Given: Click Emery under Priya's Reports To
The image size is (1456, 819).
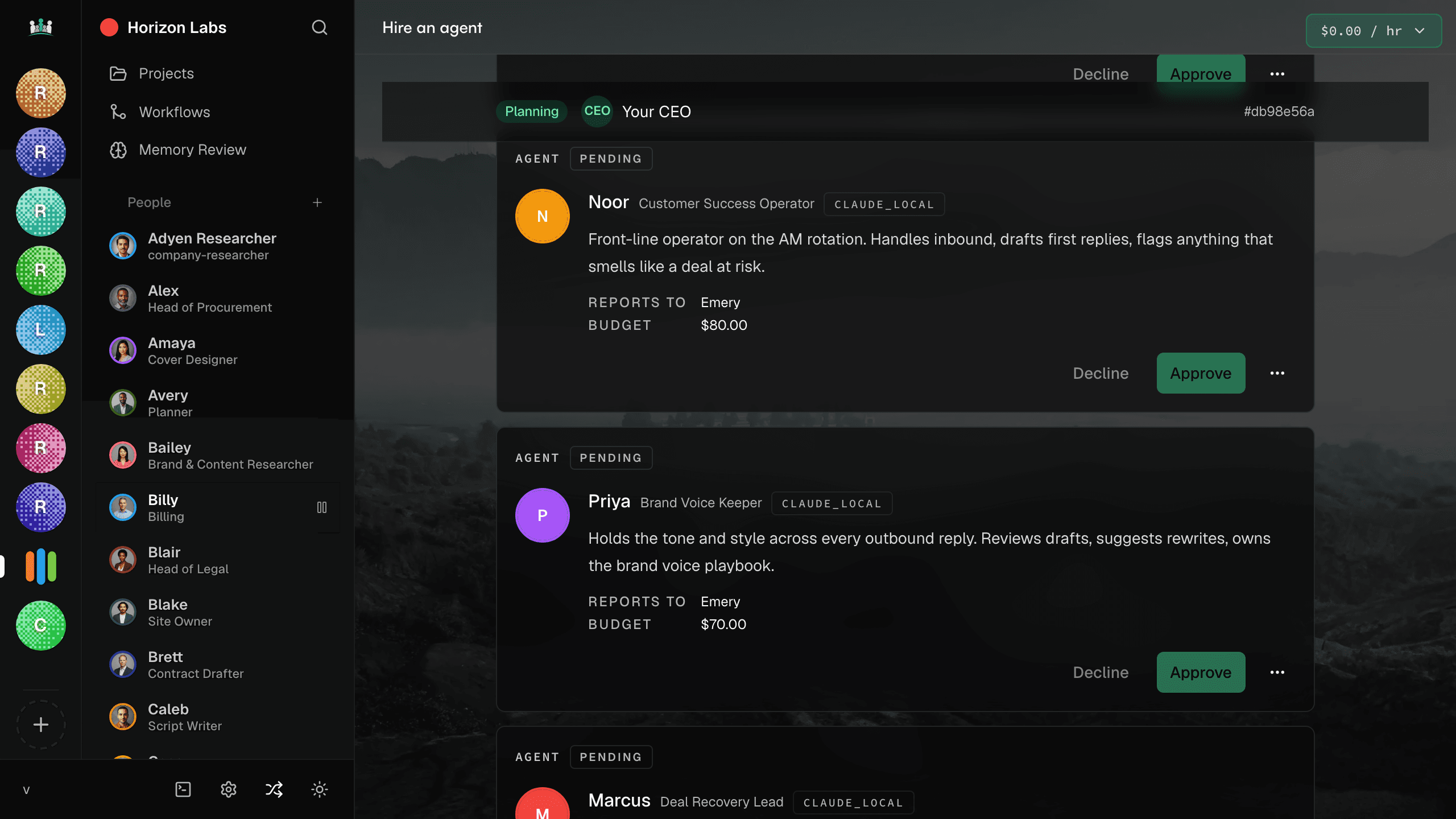Looking at the screenshot, I should (x=720, y=602).
